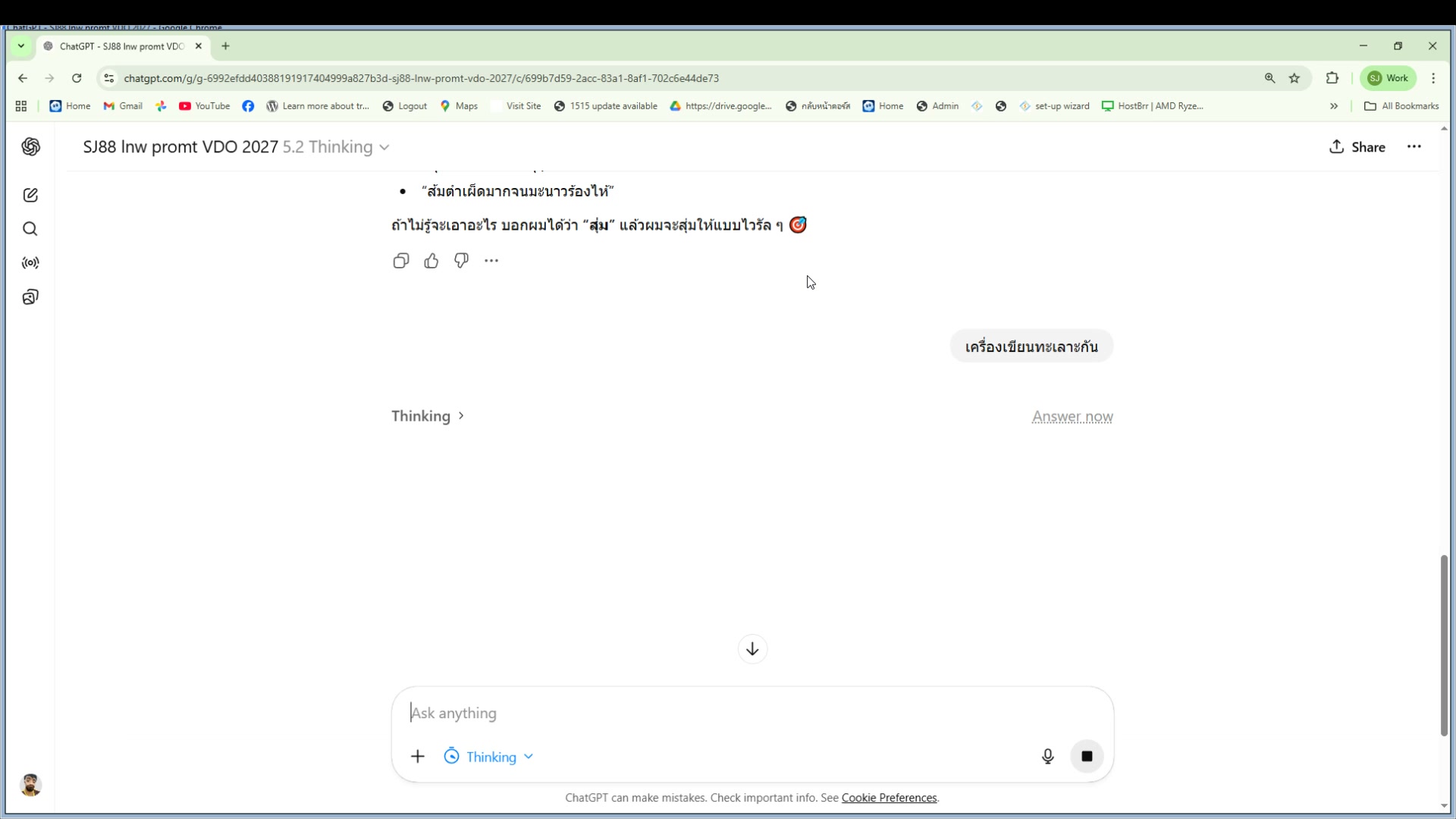Screen dimensions: 1456x819
Task: Click the plus attach icon in composer
Action: coord(418,756)
